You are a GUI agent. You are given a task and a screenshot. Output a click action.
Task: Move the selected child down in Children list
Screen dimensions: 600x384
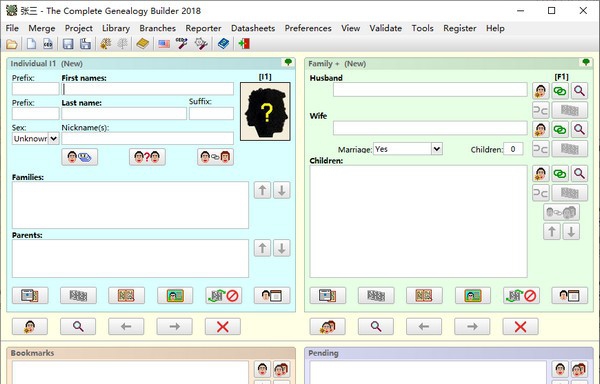(x=571, y=231)
